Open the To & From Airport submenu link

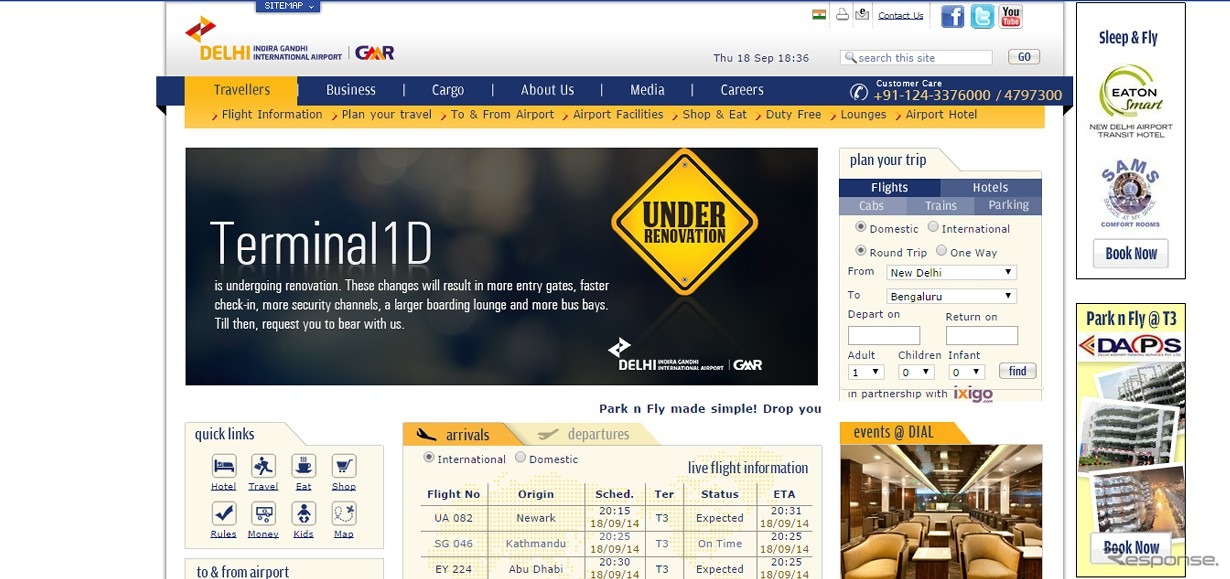click(x=502, y=115)
